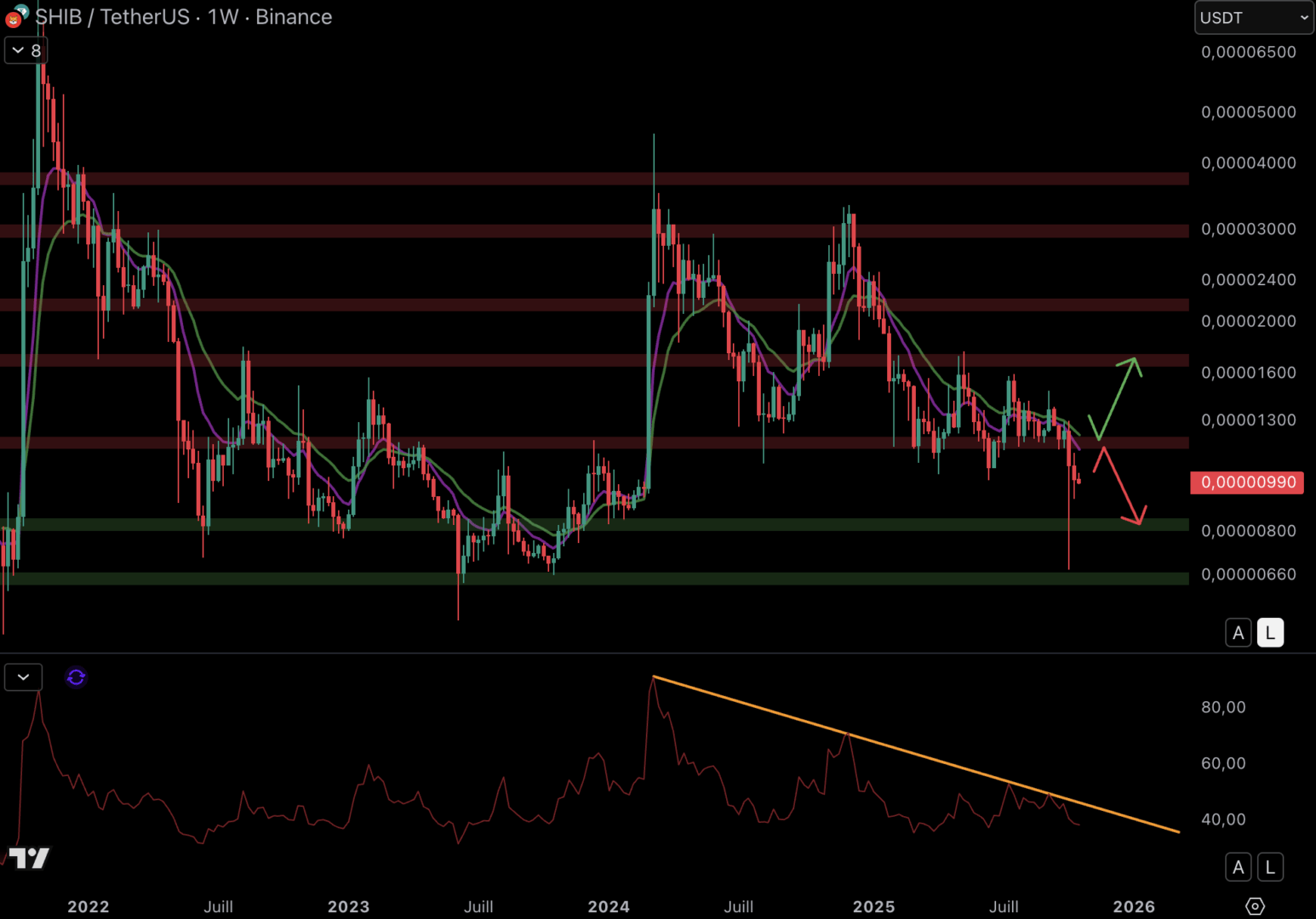Click the 80,00 indicator scale label
Screen dimensions: 1316x919
[1223, 707]
